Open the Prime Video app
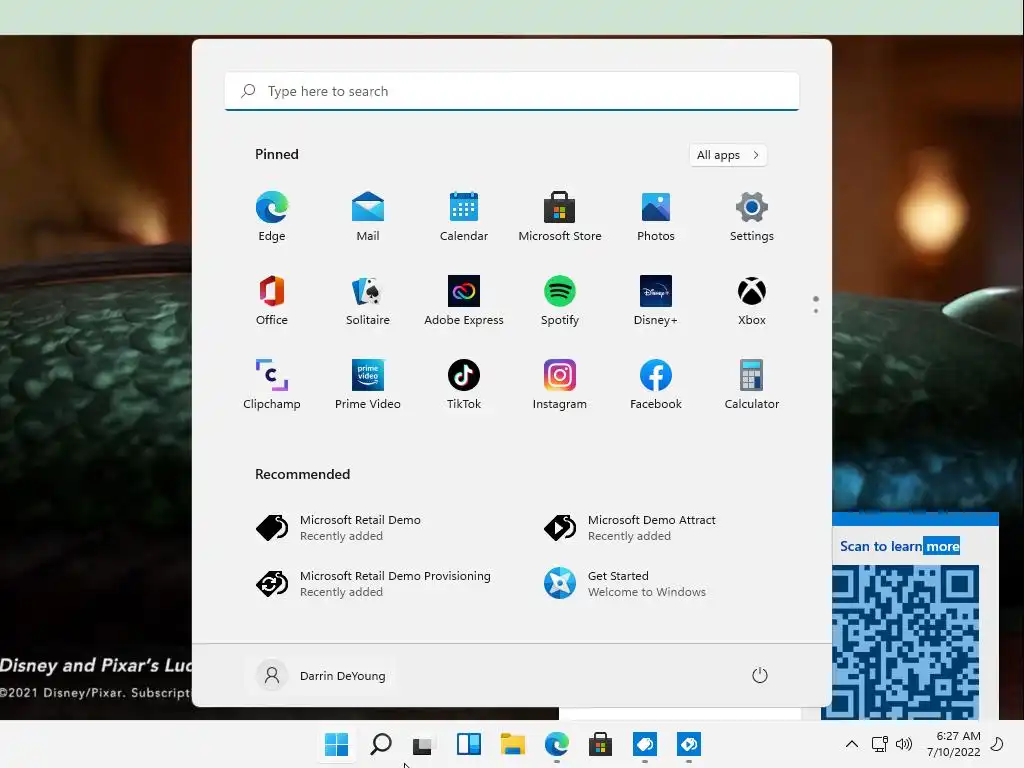The image size is (1024, 768). pyautogui.click(x=368, y=385)
